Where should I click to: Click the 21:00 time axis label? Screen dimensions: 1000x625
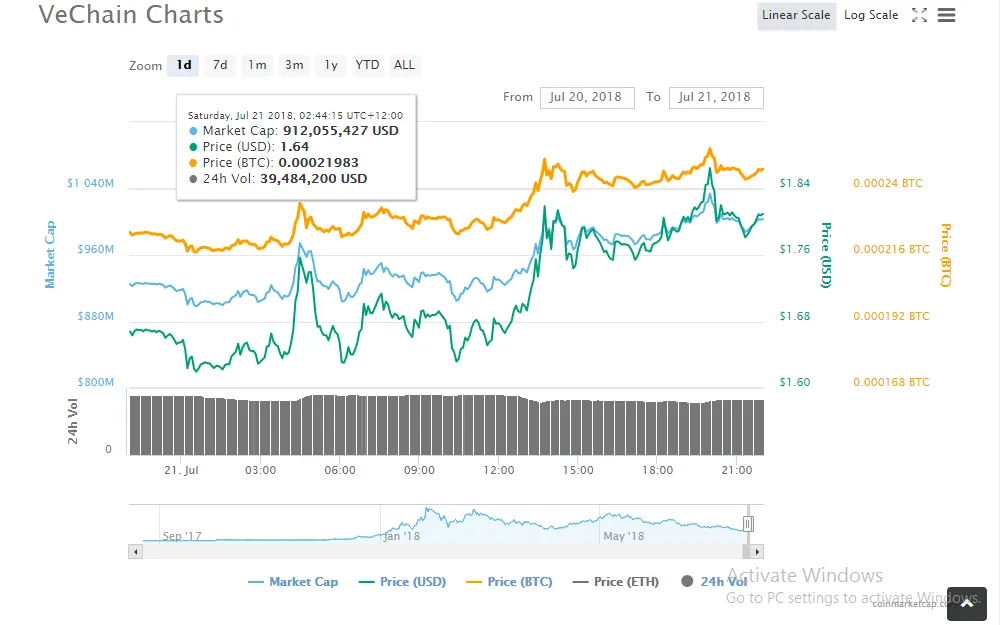click(x=737, y=470)
